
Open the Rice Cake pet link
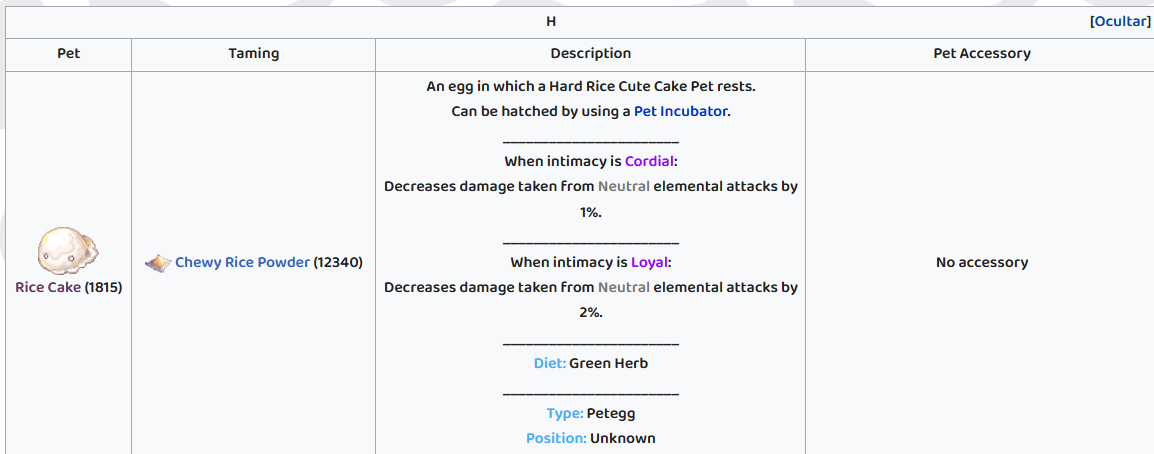pyautogui.click(x=48, y=288)
